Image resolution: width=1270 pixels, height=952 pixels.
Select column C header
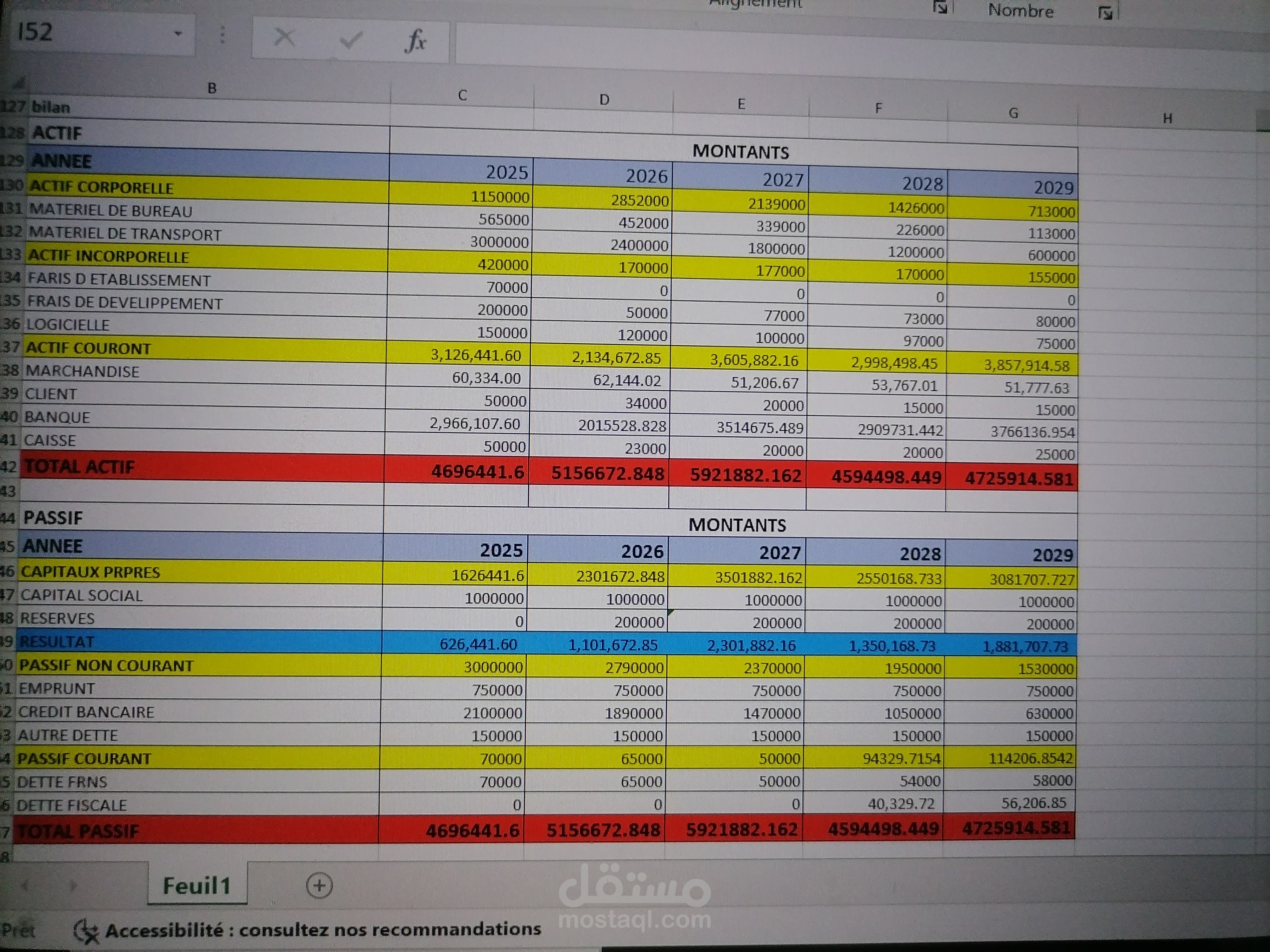pos(462,95)
